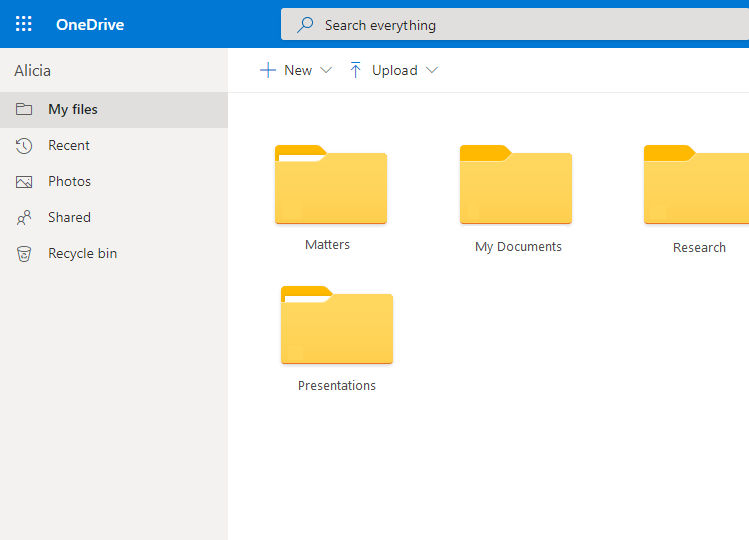Open Photos in sidebar
The width and height of the screenshot is (749, 540).
114,182
